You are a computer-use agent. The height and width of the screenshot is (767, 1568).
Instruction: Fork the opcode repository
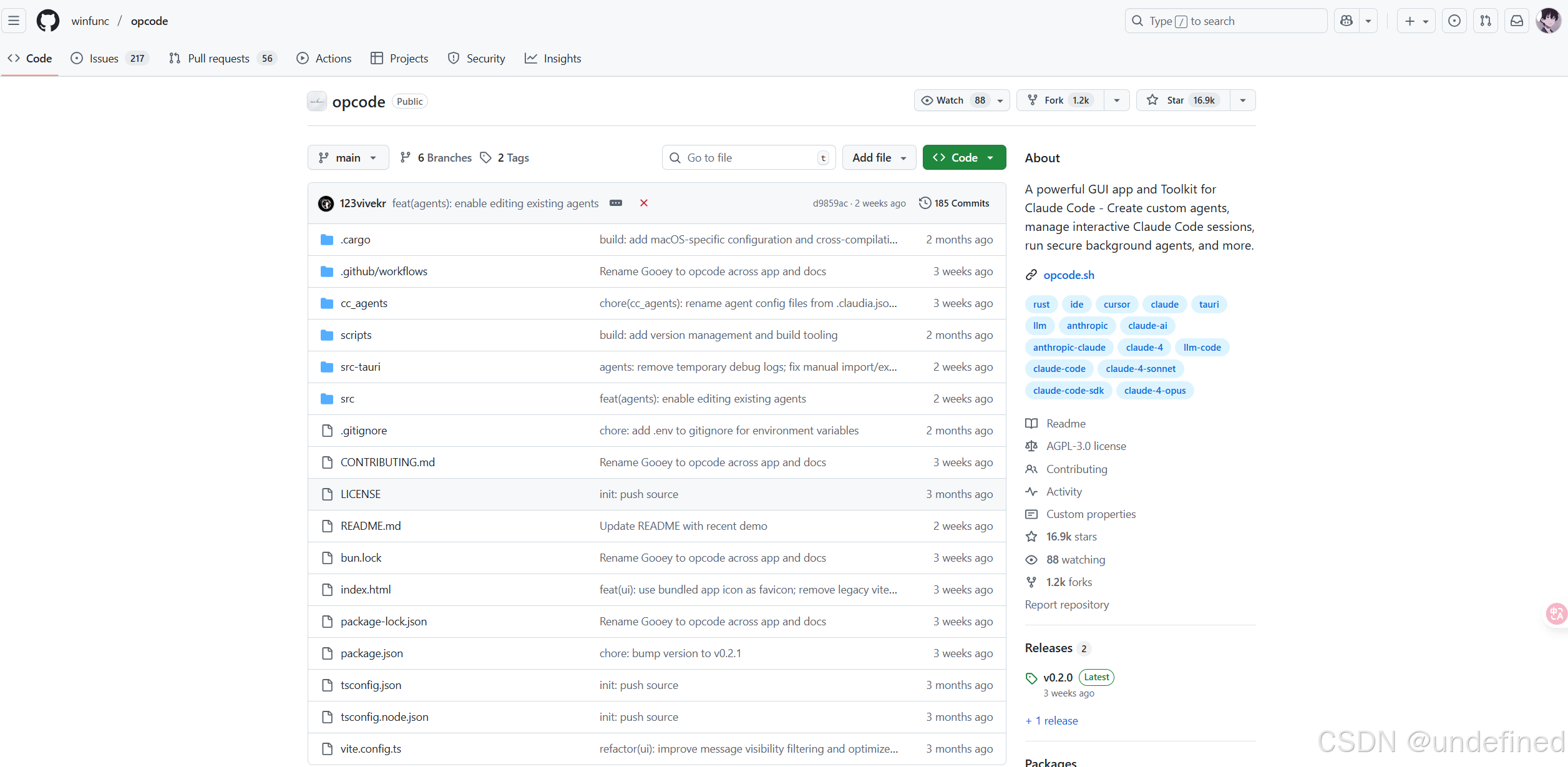coord(1061,100)
